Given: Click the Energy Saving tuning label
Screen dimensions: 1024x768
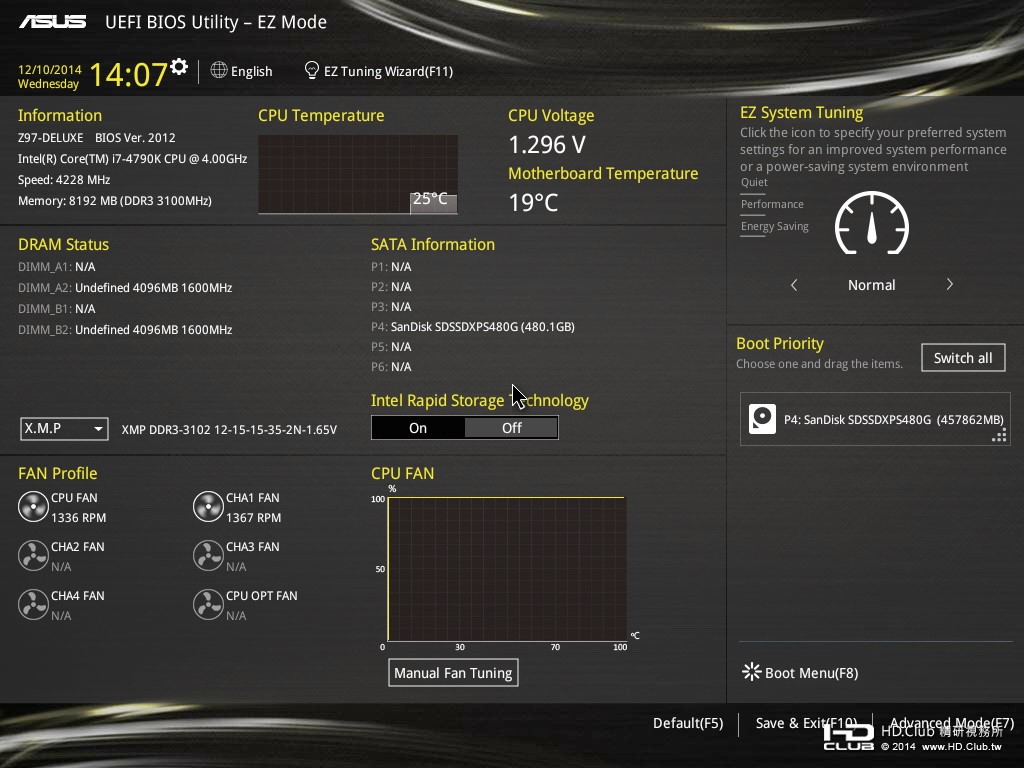Looking at the screenshot, I should [x=775, y=227].
